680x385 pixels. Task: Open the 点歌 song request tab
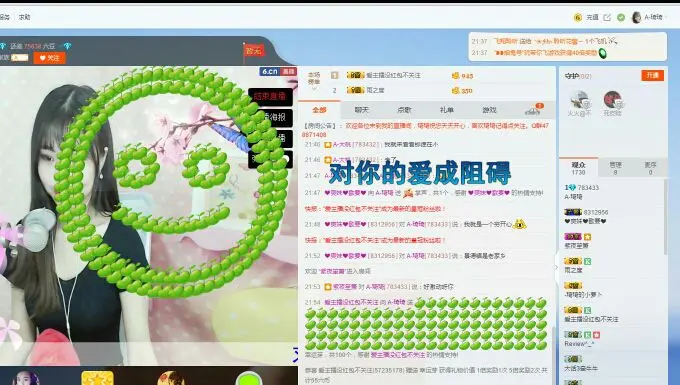point(404,110)
